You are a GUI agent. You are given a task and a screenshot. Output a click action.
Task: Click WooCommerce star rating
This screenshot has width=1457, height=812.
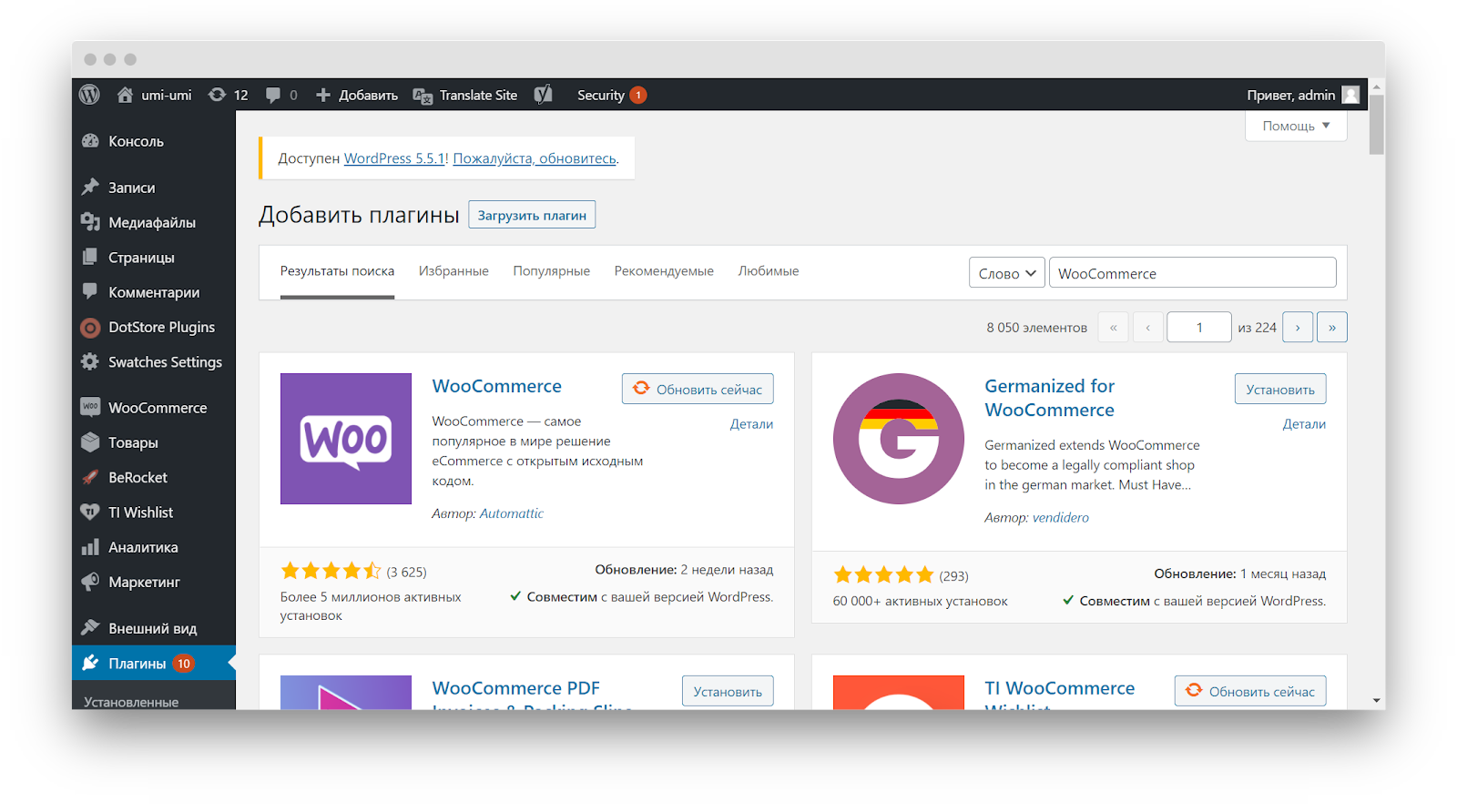[331, 571]
